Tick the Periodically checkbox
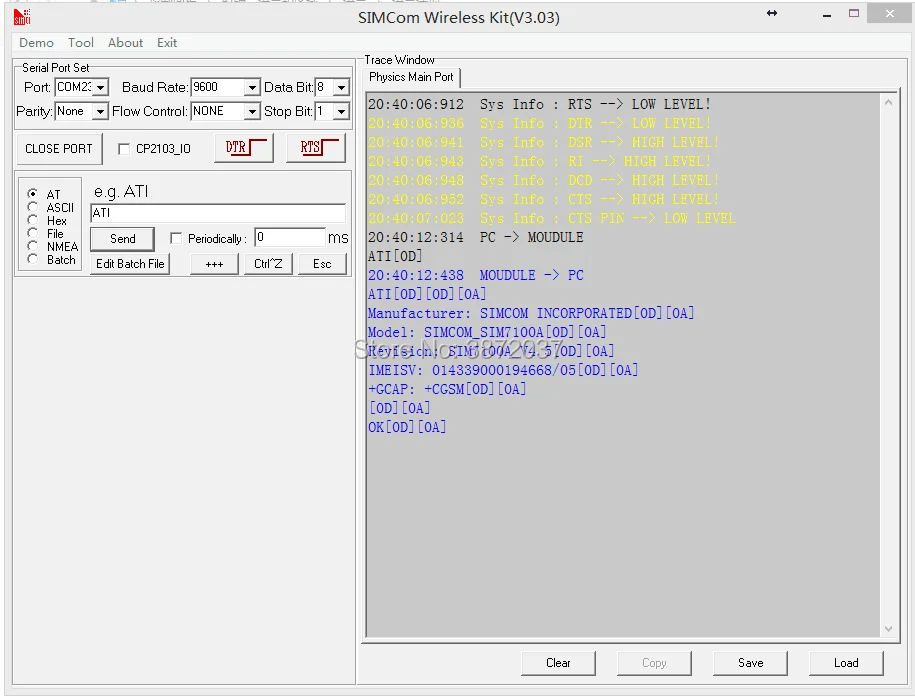The image size is (915, 697). pyautogui.click(x=176, y=238)
